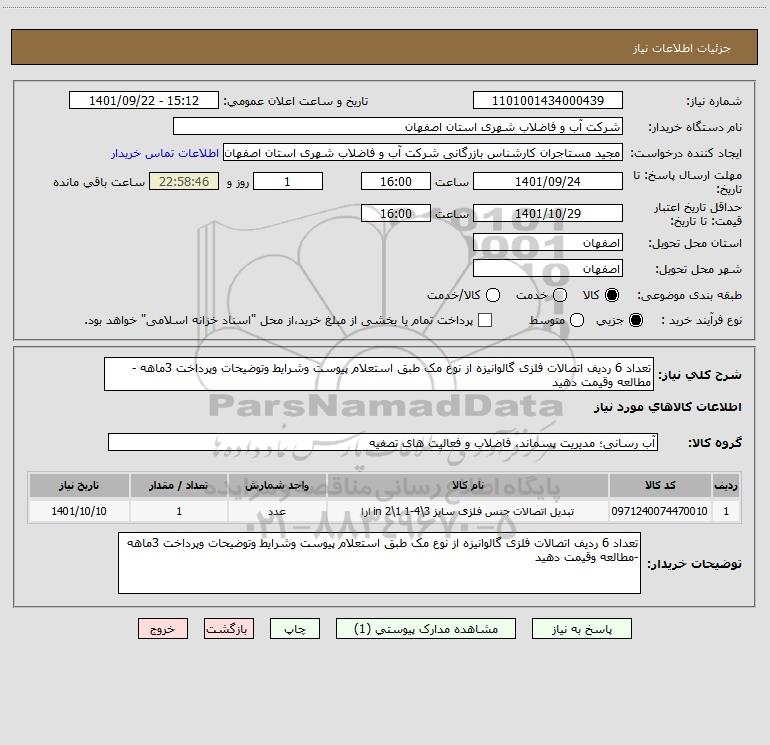This screenshot has height=745, width=770.
Task: Click the پاسخ به نیاز button
Action: click(582, 629)
